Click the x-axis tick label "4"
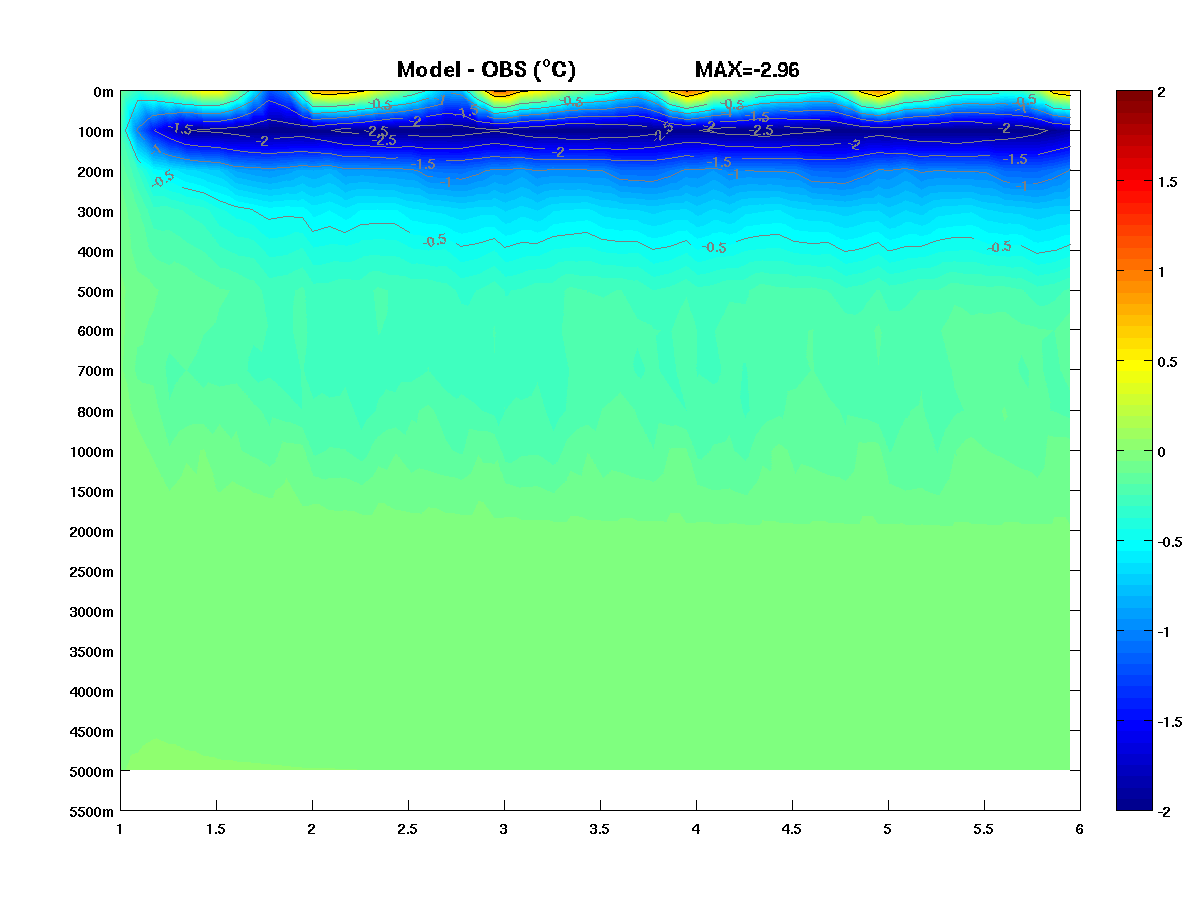1200x900 pixels. click(x=696, y=829)
